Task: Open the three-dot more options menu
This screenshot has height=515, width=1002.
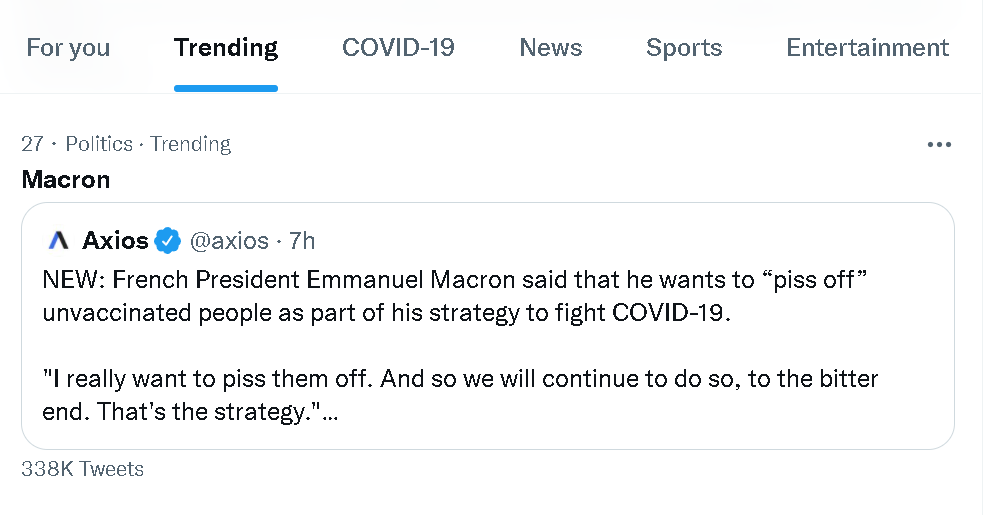Action: coord(939,145)
